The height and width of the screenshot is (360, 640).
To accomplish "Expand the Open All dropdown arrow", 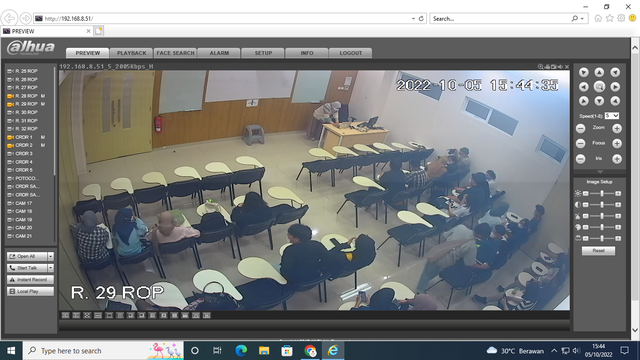I will click(51, 256).
